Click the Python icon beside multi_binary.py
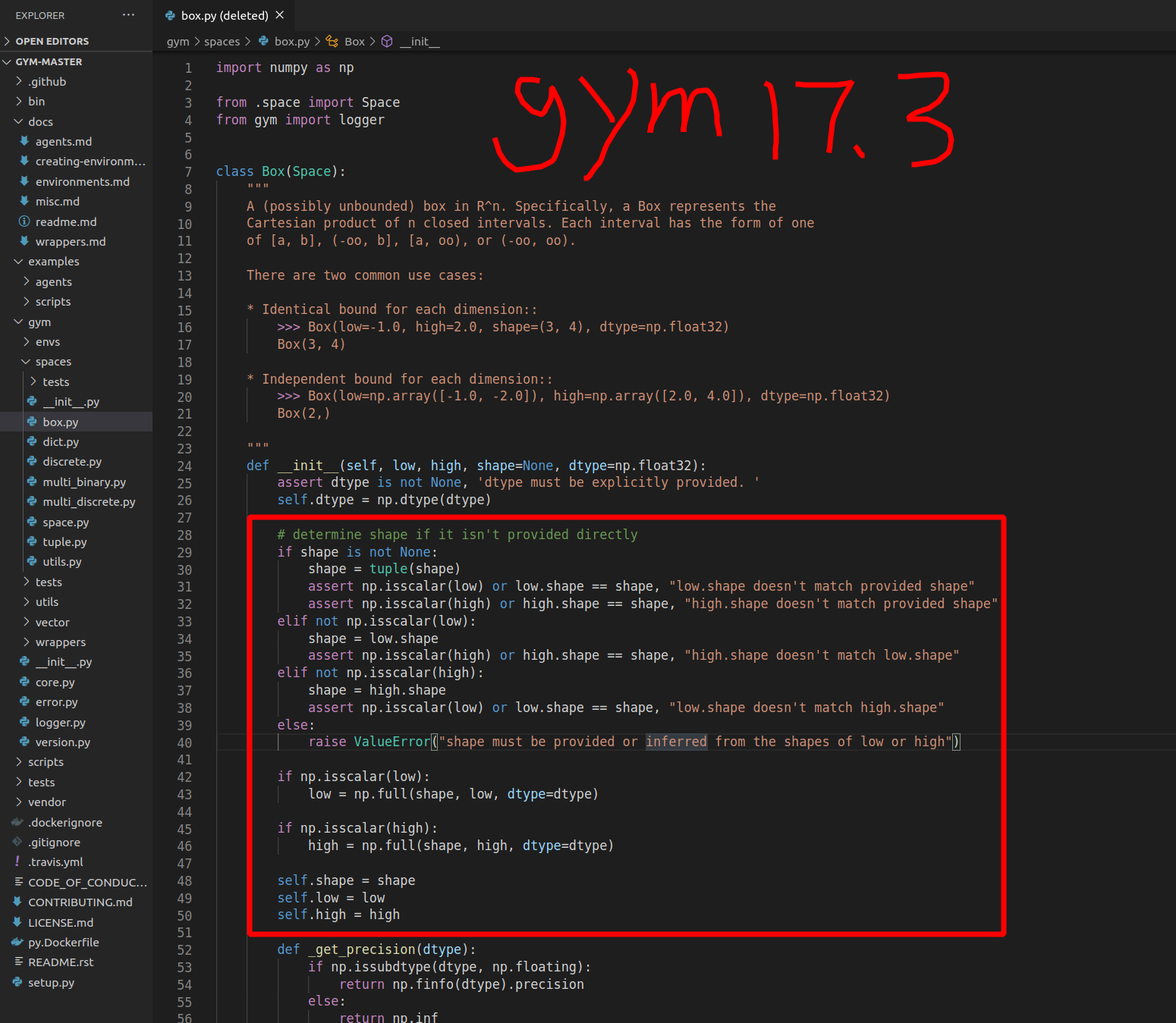 [32, 482]
